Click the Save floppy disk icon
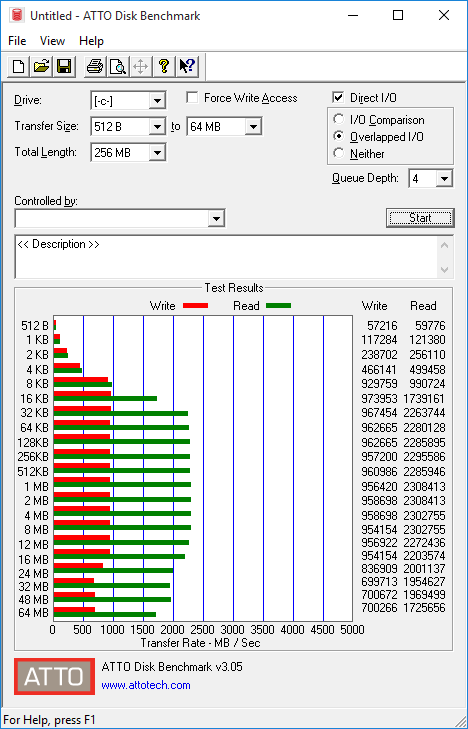Viewport: 468px width, 729px height. pos(64,66)
